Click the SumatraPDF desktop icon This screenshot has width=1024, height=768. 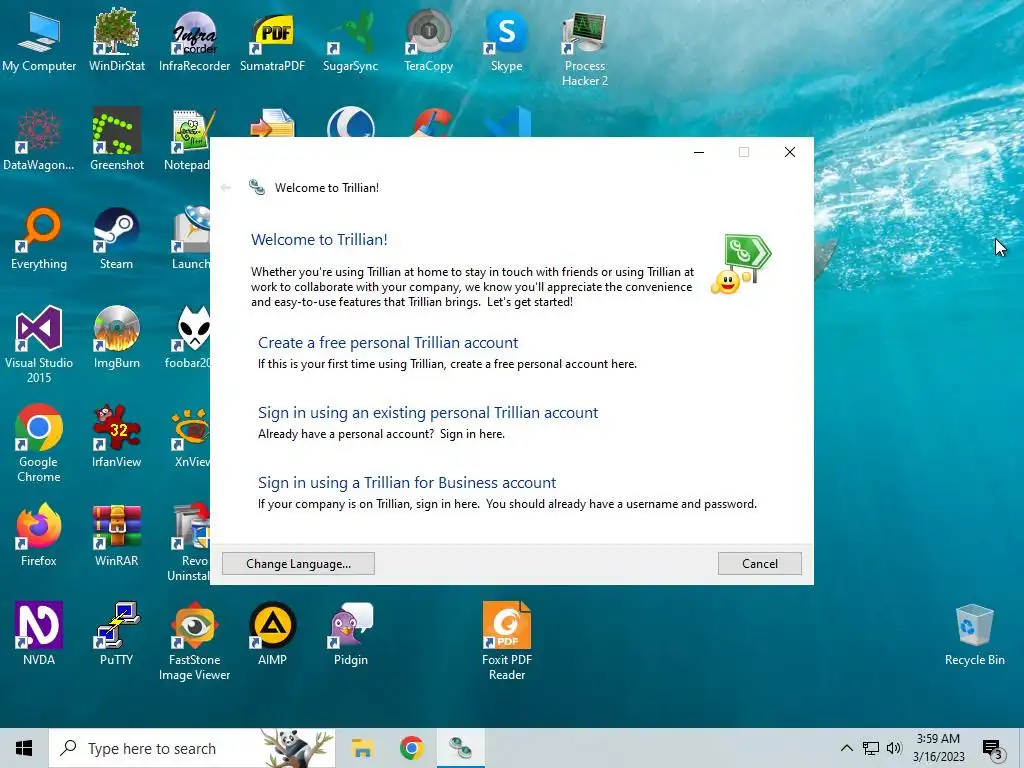[272, 42]
